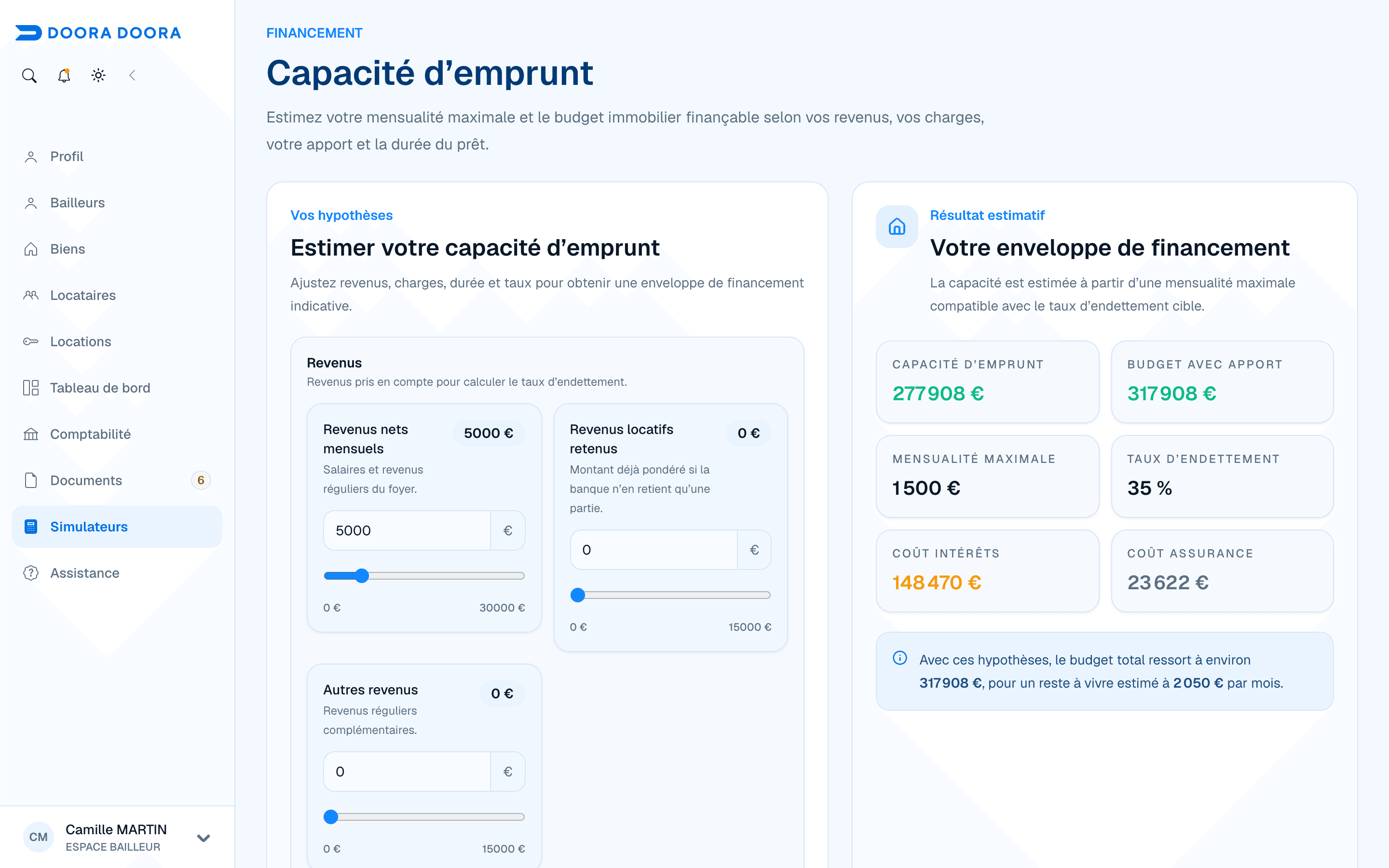This screenshot has width=1389, height=868.
Task: Click the Revenus locatifs 0 € badge
Action: (x=749, y=434)
